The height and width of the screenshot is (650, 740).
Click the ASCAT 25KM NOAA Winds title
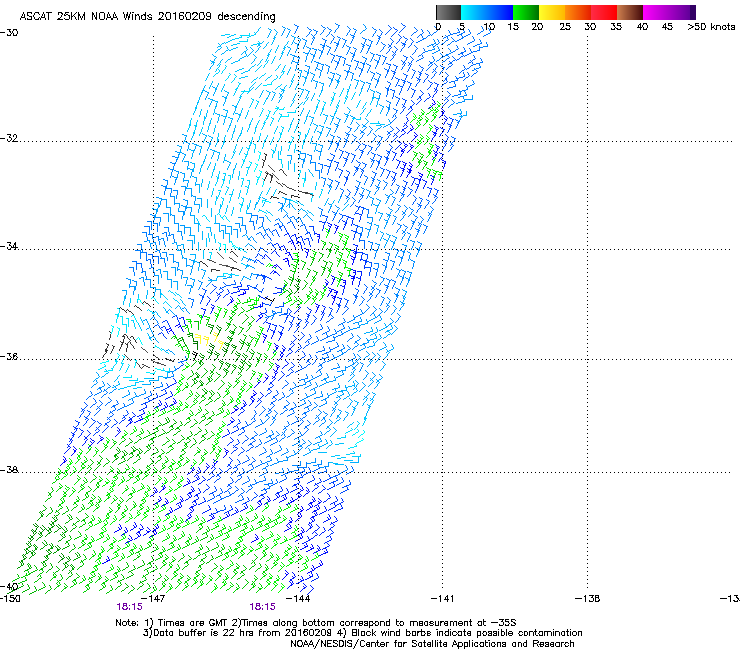[148, 16]
